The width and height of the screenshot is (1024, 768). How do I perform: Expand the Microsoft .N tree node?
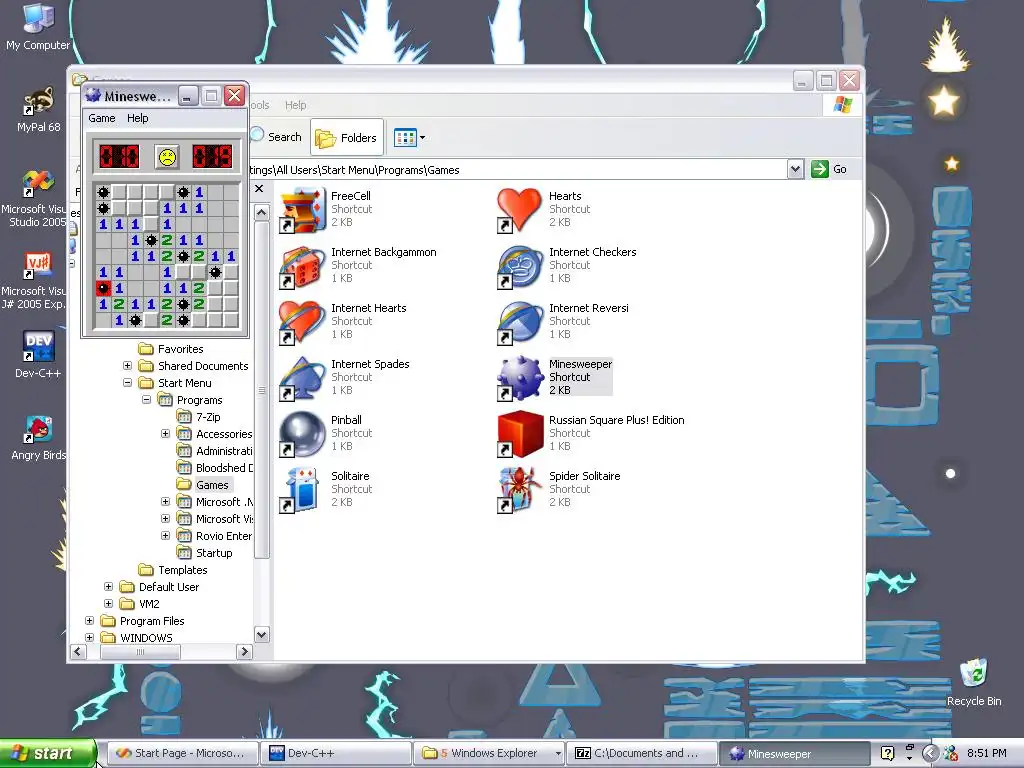(165, 502)
